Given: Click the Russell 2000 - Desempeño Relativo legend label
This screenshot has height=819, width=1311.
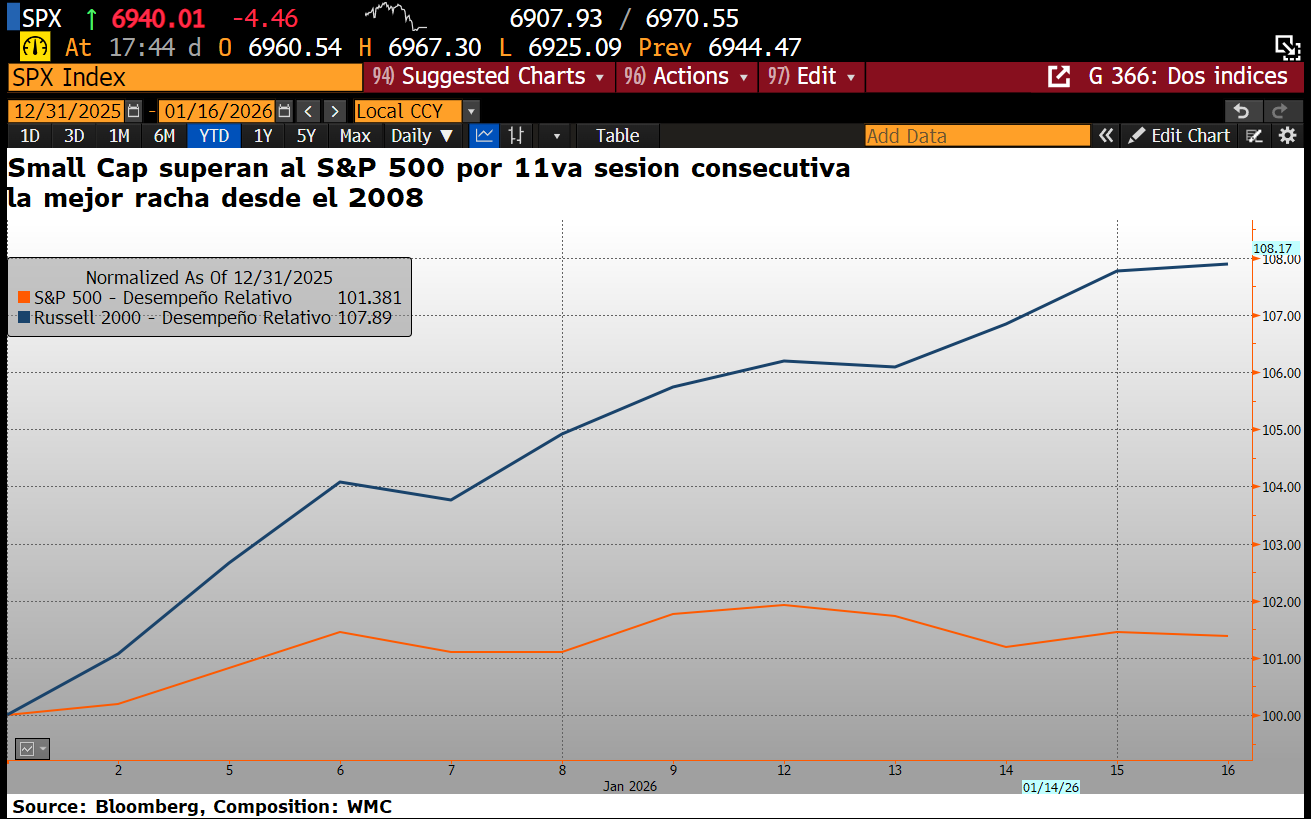Looking at the screenshot, I should (x=182, y=318).
